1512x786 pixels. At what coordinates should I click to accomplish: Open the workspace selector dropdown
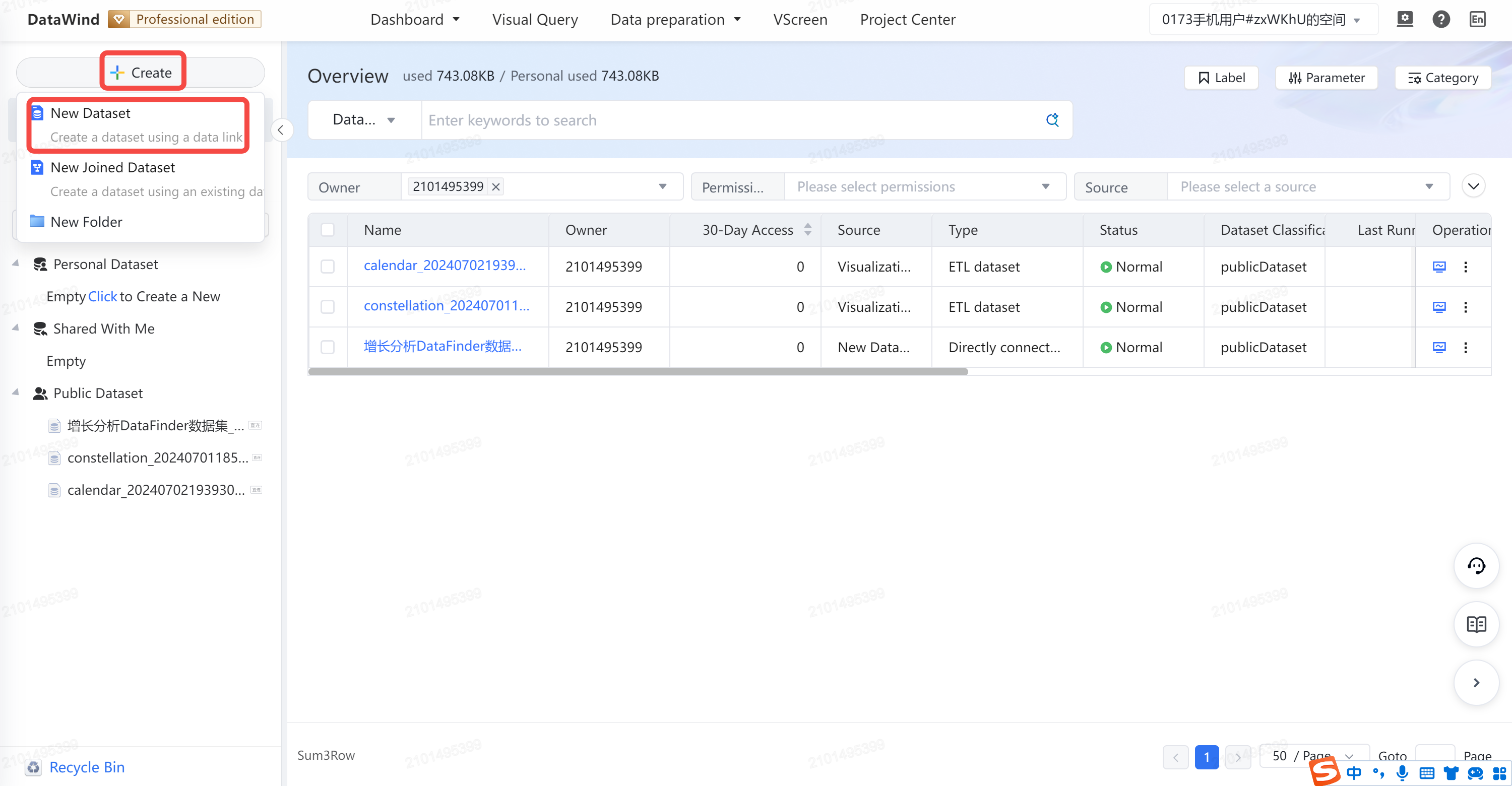tap(1263, 19)
